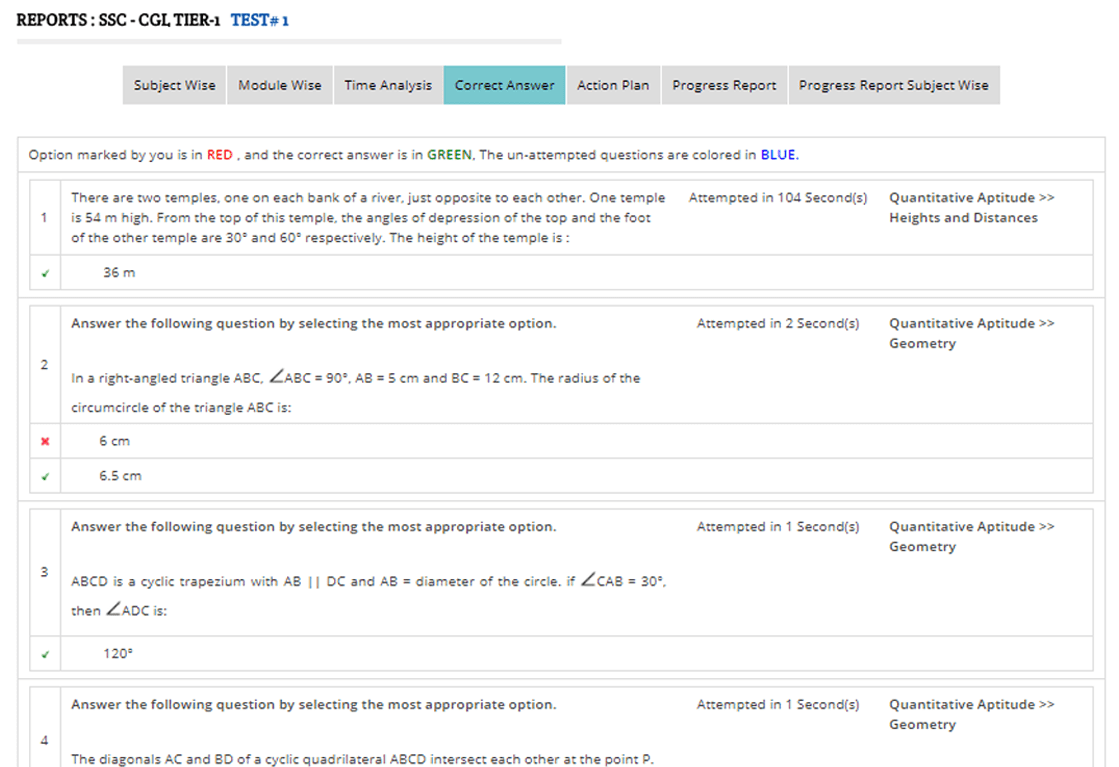Click the green checkmark beside 36 m
This screenshot has height=767, width=1119.
pos(44,273)
